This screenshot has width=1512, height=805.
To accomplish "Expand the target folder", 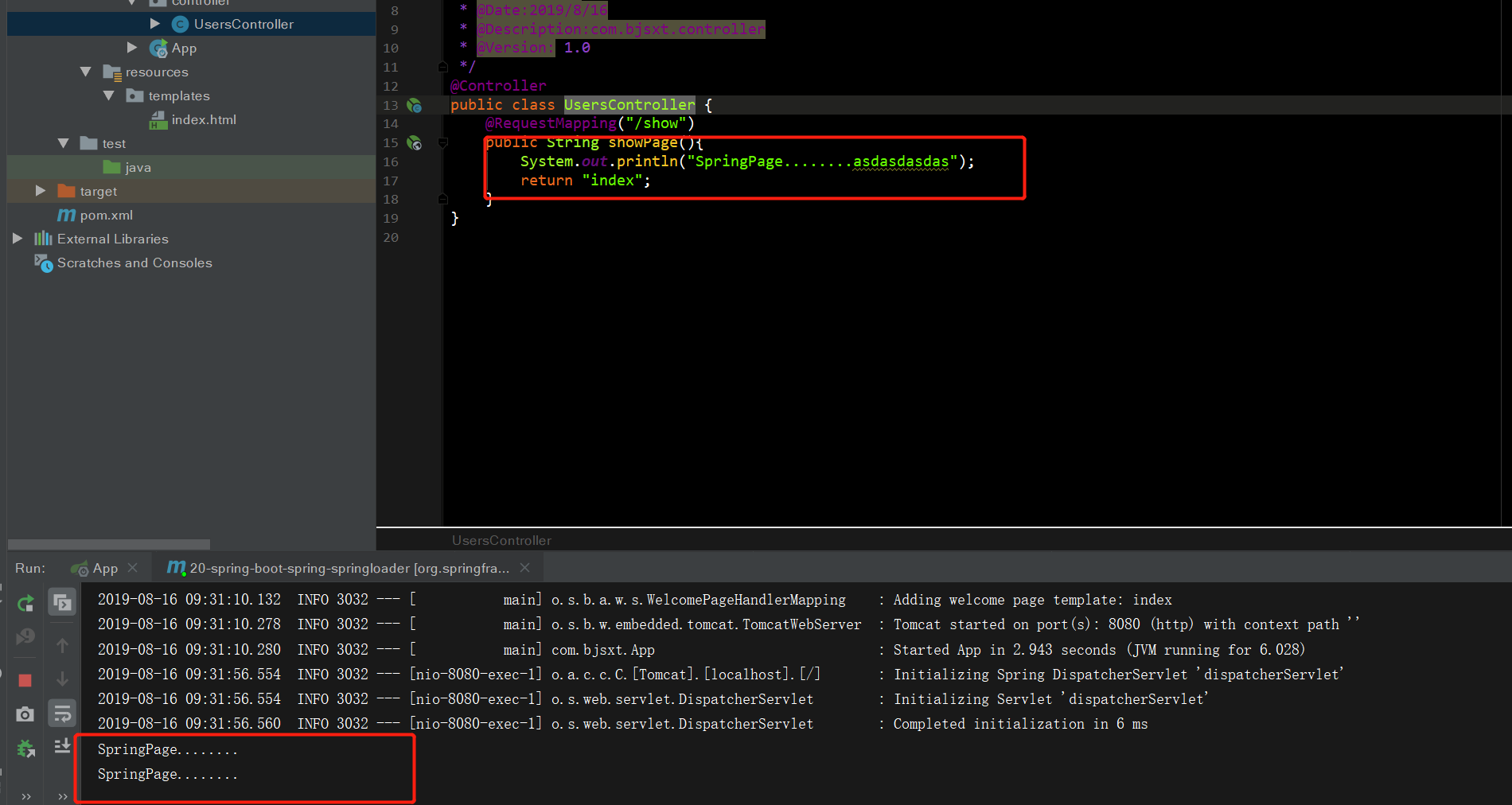I will pyautogui.click(x=41, y=191).
